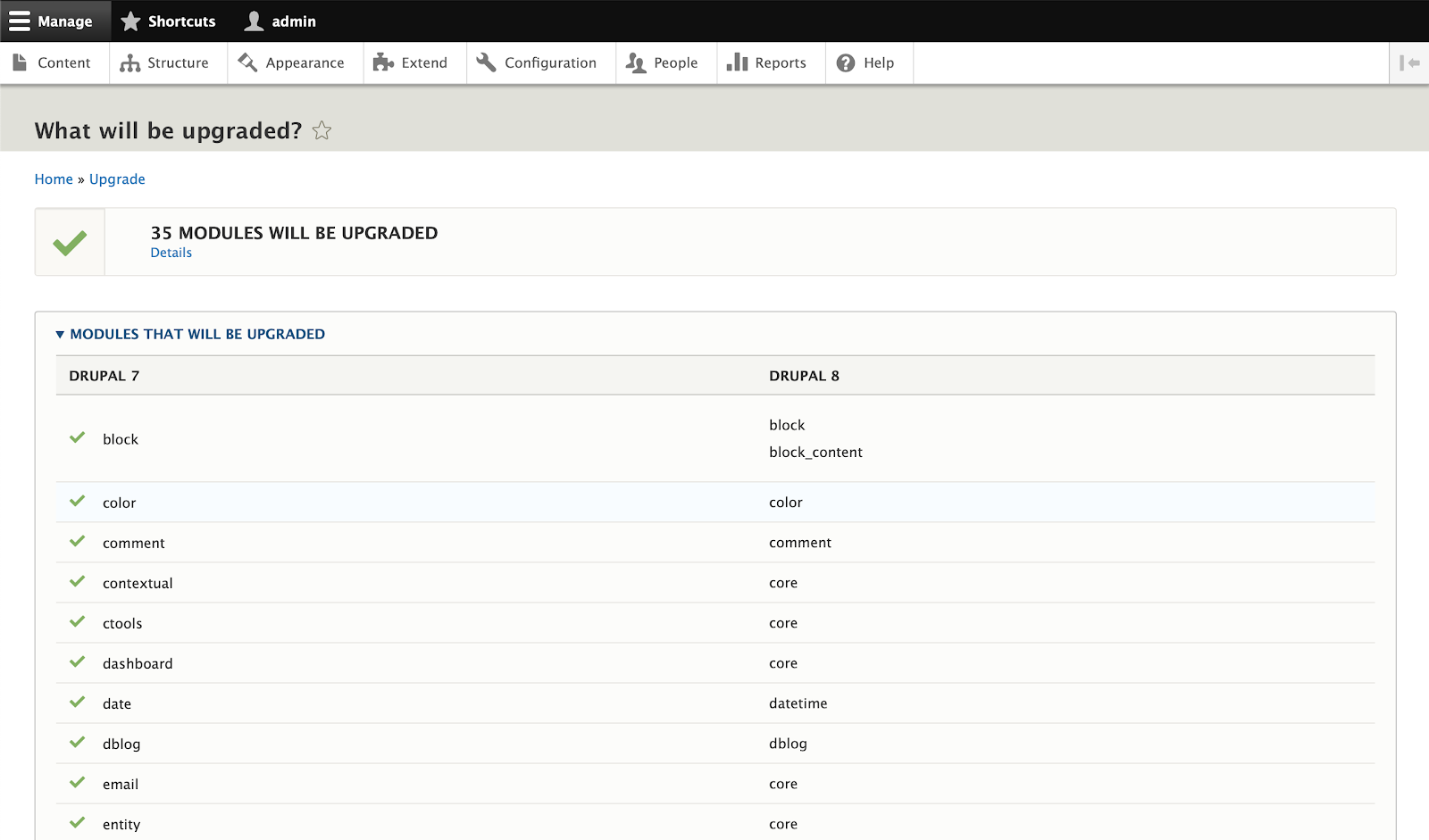Select block_content in Drupal 8 column

click(815, 453)
